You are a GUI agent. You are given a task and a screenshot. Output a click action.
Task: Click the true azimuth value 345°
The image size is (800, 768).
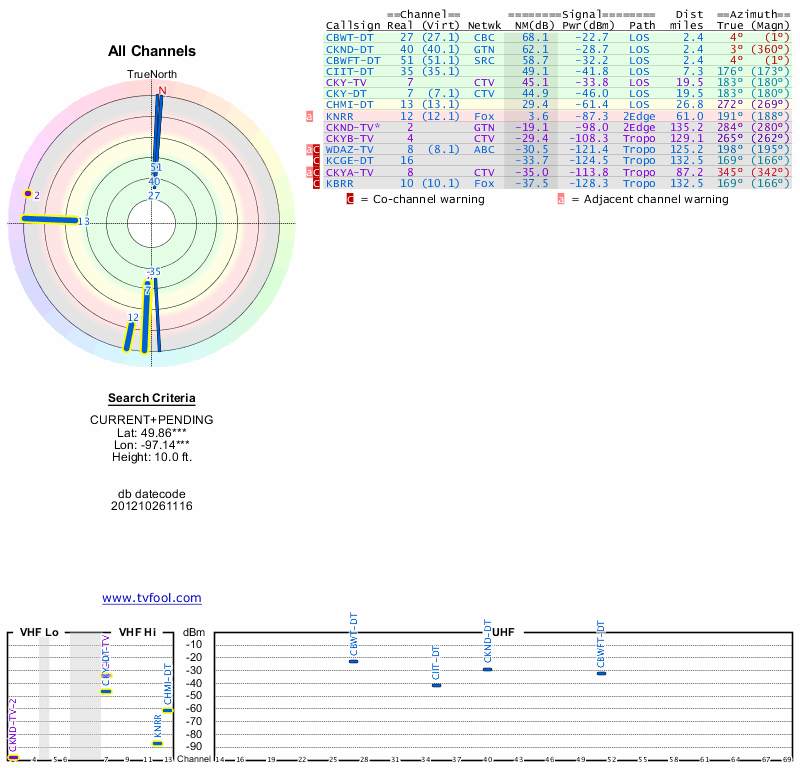pyautogui.click(x=730, y=172)
